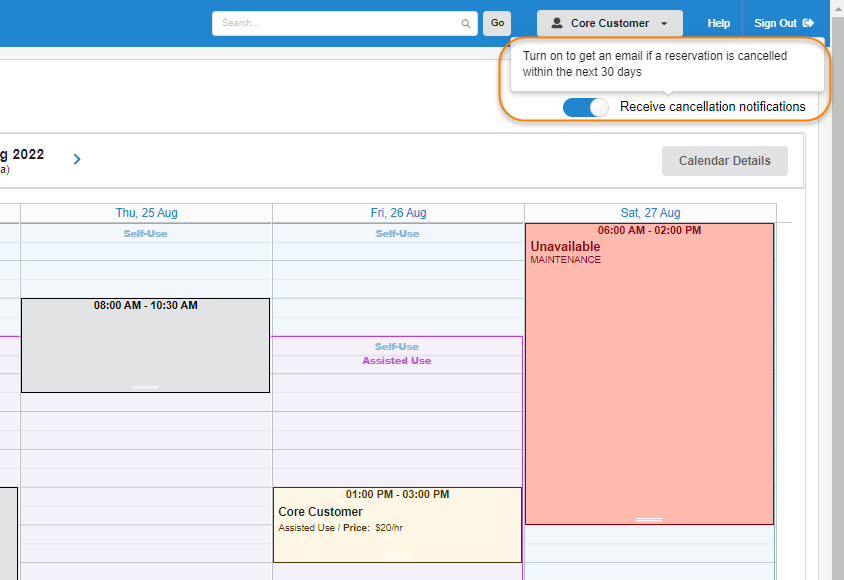Image resolution: width=844 pixels, height=580 pixels.
Task: Click the Unavailable MAINTENANCE event block
Action: 649,380
